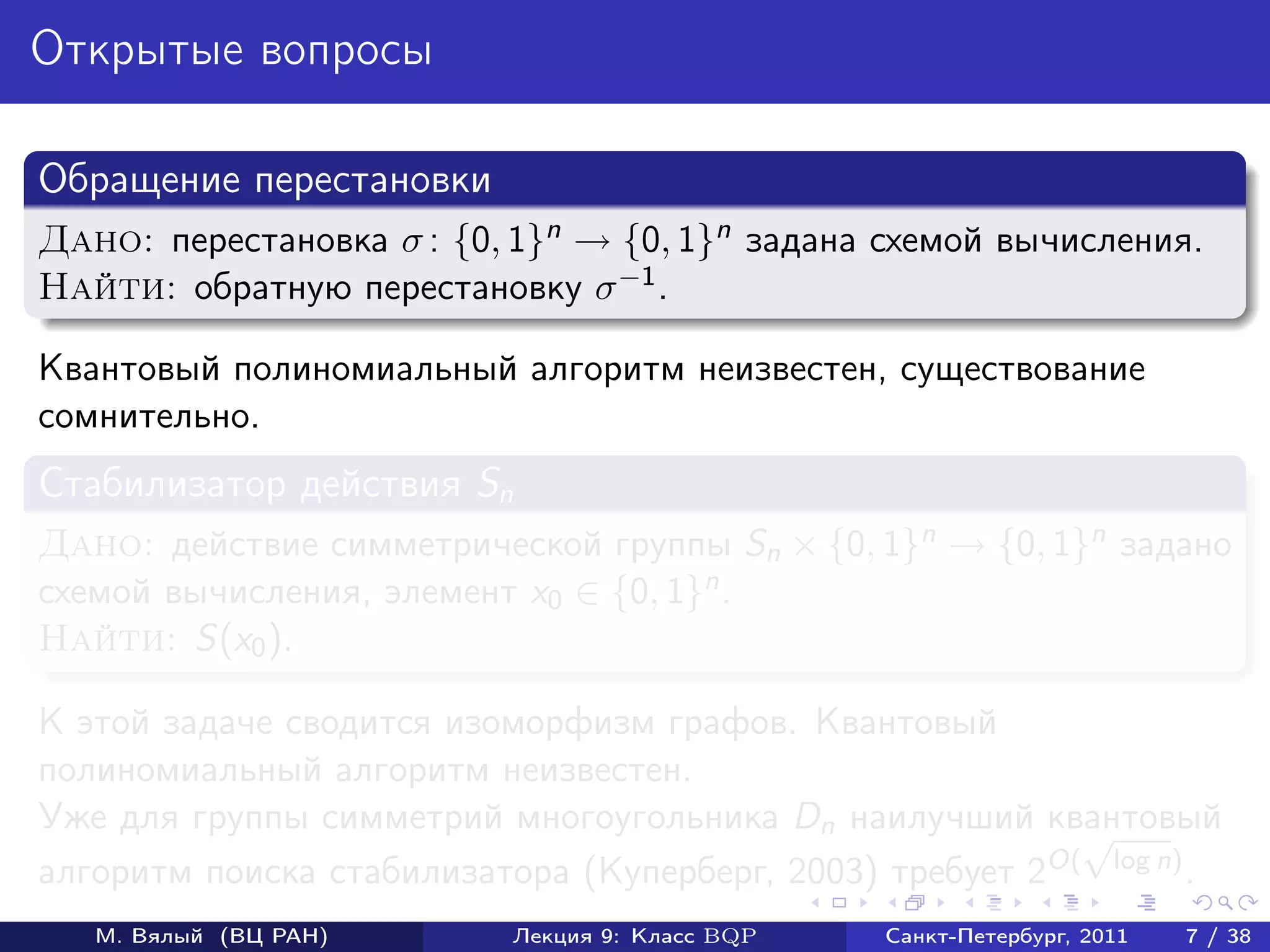The image size is (1270, 952).
Task: Click the line Найти: обратную перестановку
Action: pos(353,286)
